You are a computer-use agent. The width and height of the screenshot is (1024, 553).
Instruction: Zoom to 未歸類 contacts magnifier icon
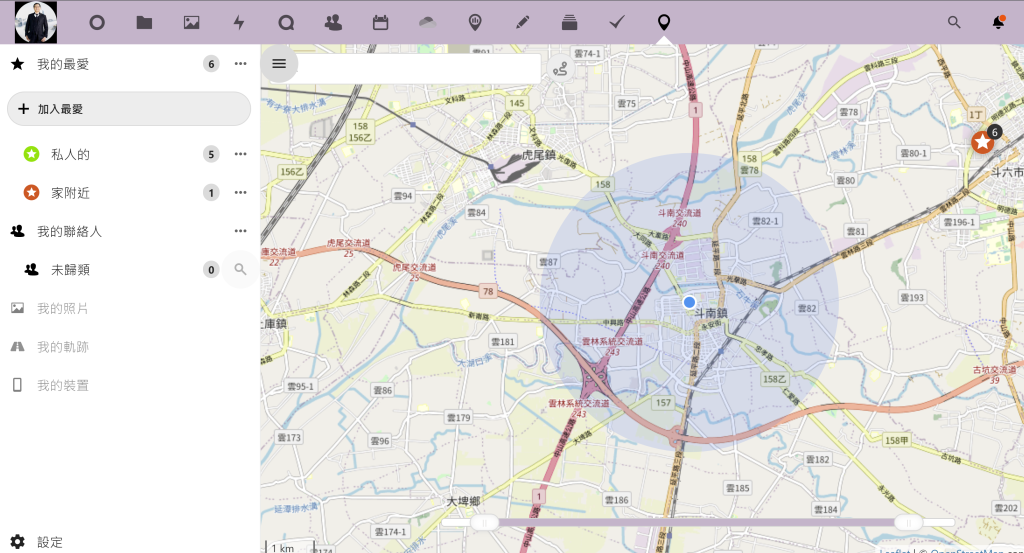[240, 269]
